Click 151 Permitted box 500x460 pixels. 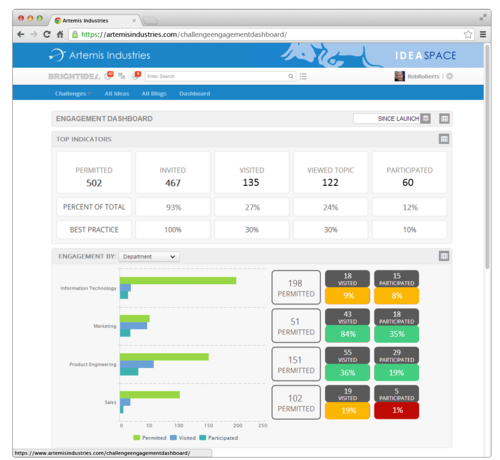click(x=296, y=364)
